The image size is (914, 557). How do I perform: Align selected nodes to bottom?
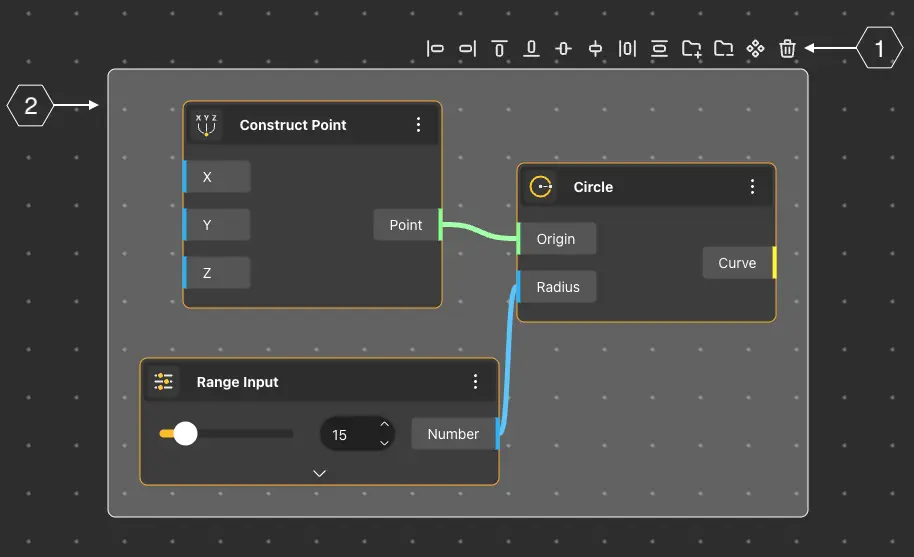[531, 48]
